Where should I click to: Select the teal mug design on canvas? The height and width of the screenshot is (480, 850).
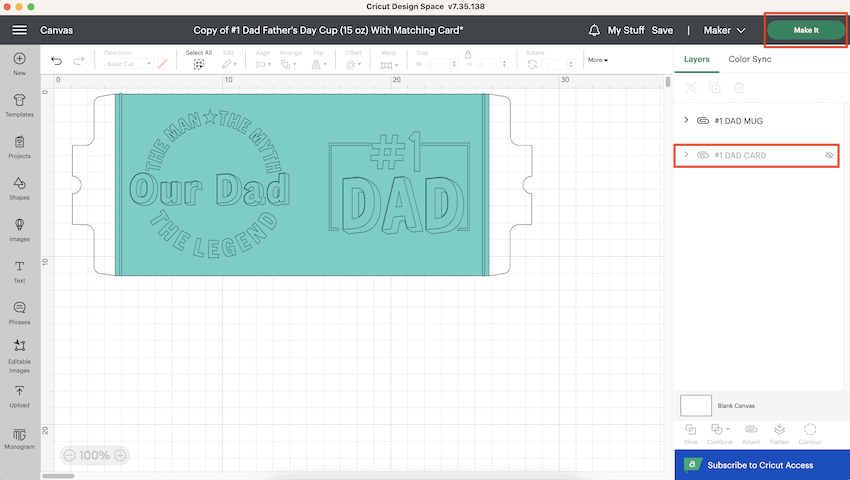pos(302,185)
